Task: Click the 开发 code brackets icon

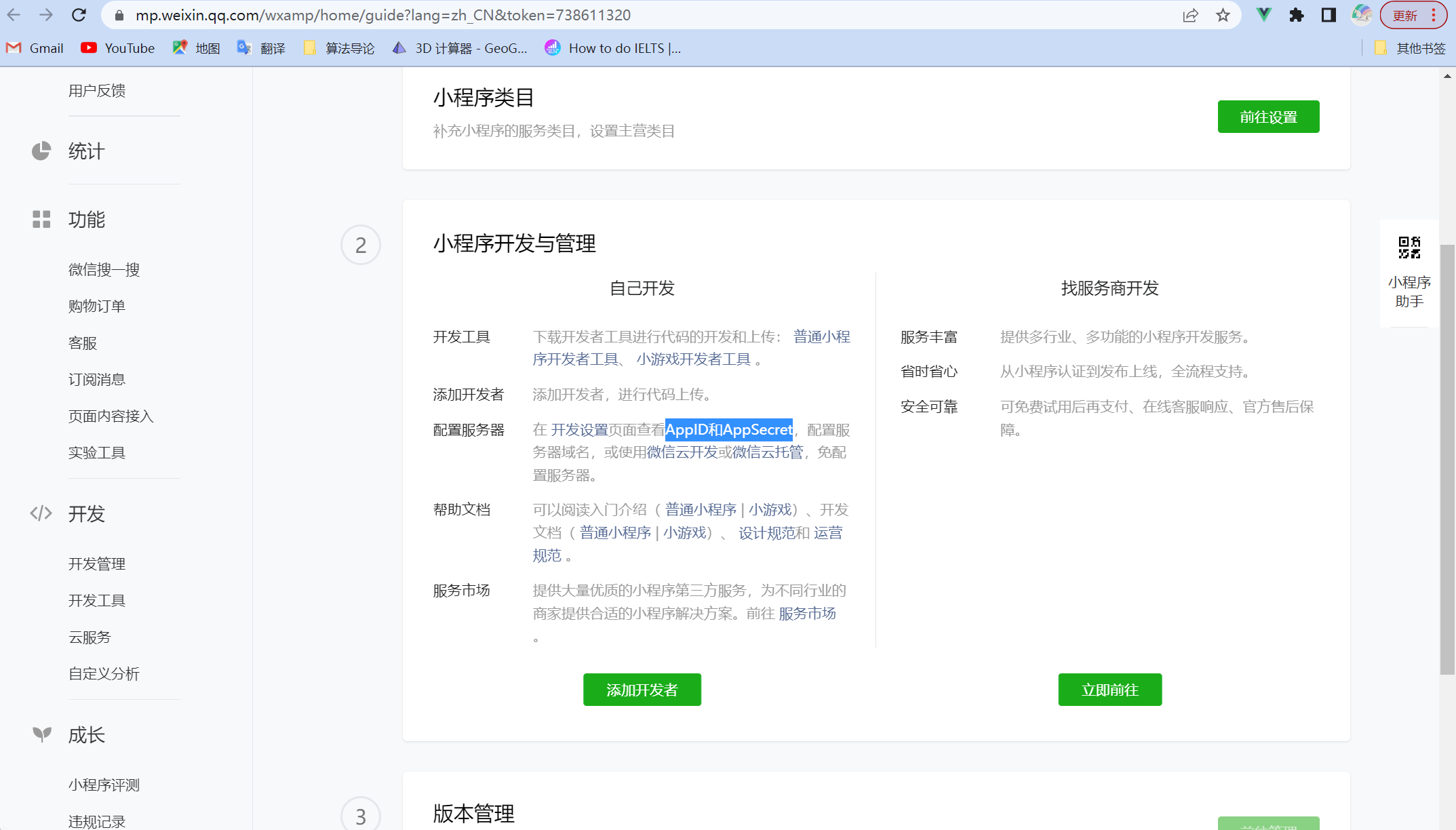Action: click(41, 513)
